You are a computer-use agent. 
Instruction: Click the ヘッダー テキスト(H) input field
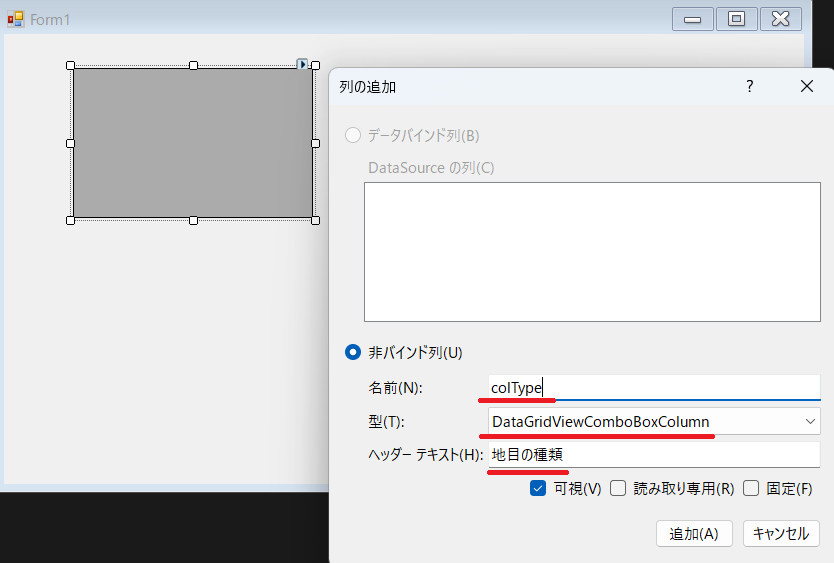[654, 455]
